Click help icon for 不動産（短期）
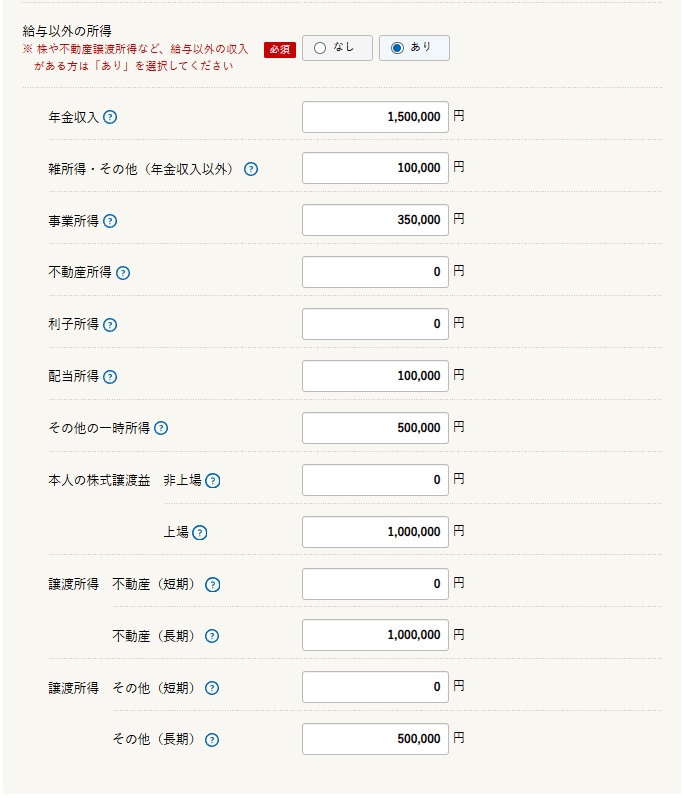This screenshot has height=798, width=683. (x=213, y=585)
